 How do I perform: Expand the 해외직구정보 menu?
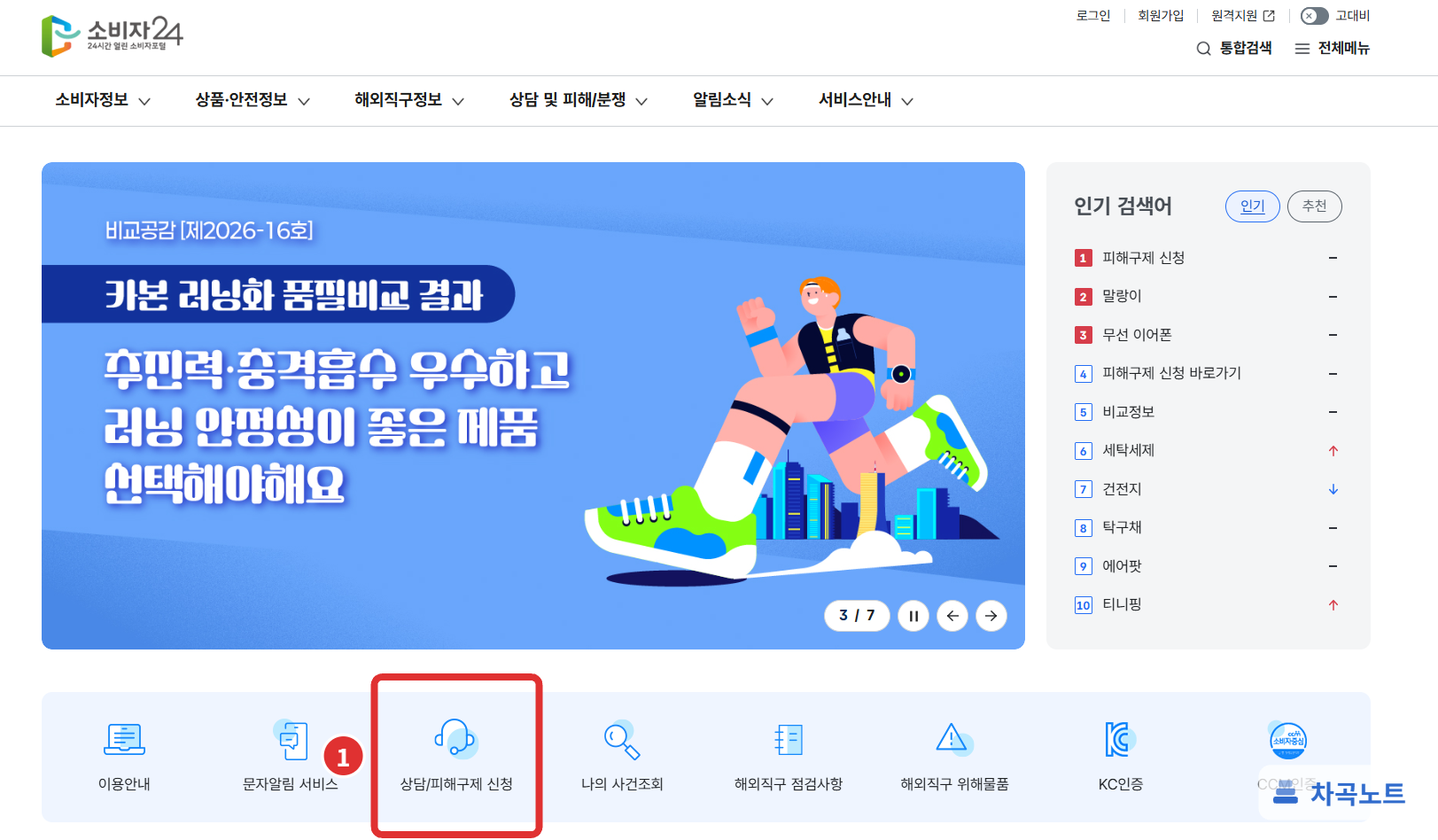[409, 100]
